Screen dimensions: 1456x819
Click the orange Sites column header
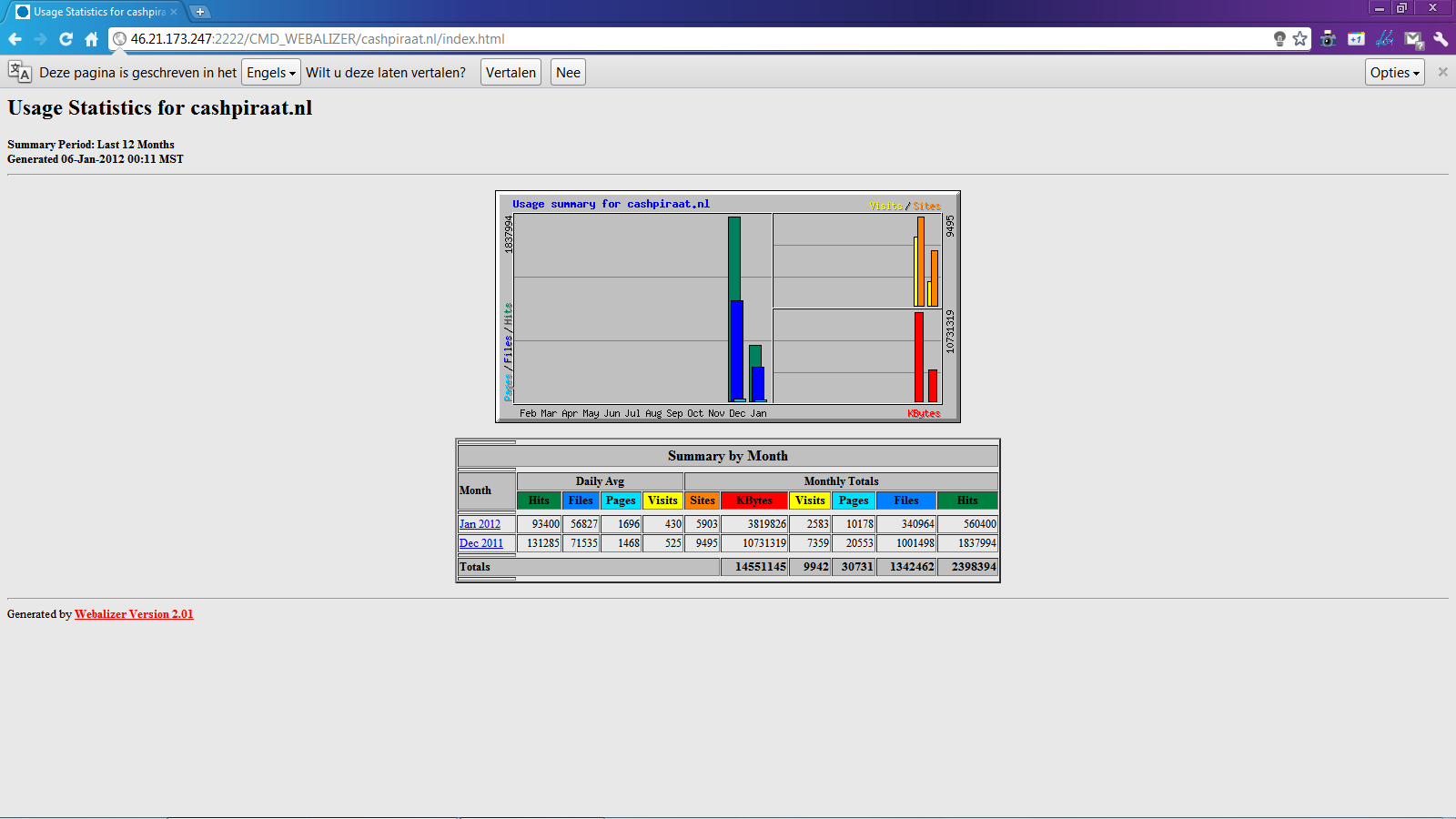(x=703, y=500)
